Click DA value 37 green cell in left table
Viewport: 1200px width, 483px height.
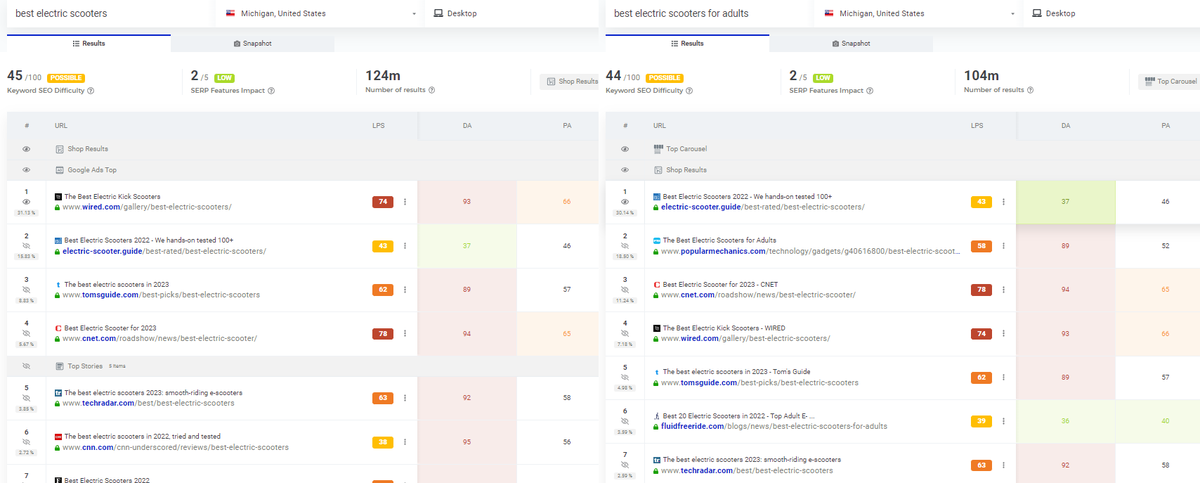[467, 246]
